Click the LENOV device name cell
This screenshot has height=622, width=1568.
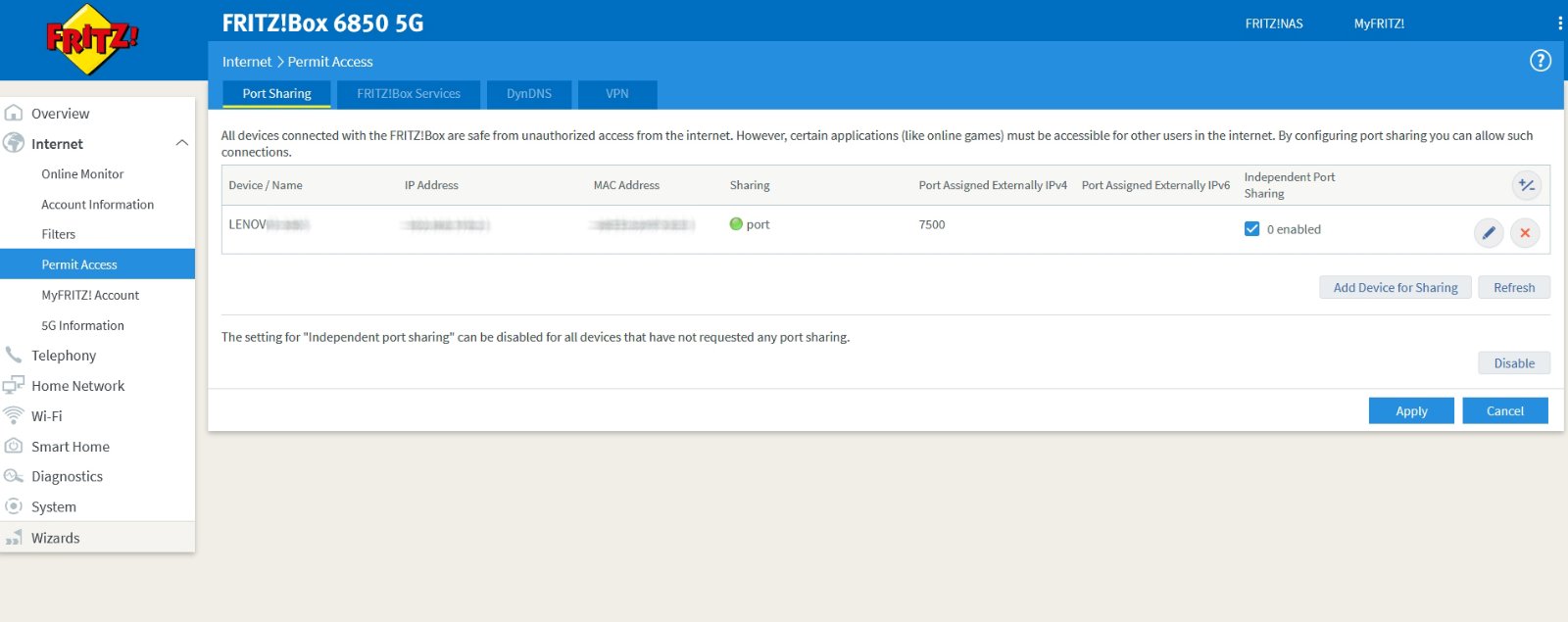pos(269,224)
